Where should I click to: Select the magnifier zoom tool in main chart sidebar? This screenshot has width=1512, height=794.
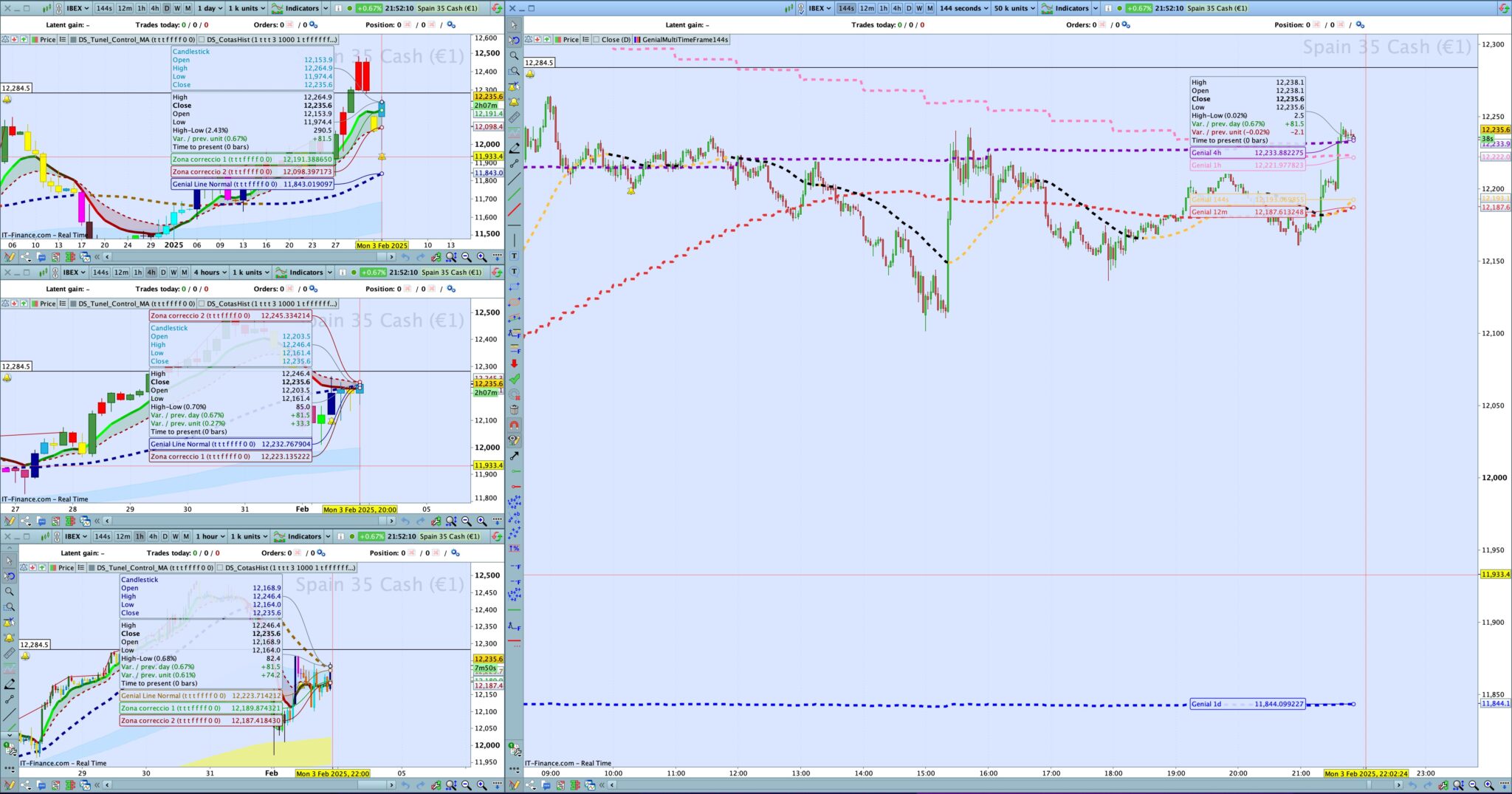514,55
